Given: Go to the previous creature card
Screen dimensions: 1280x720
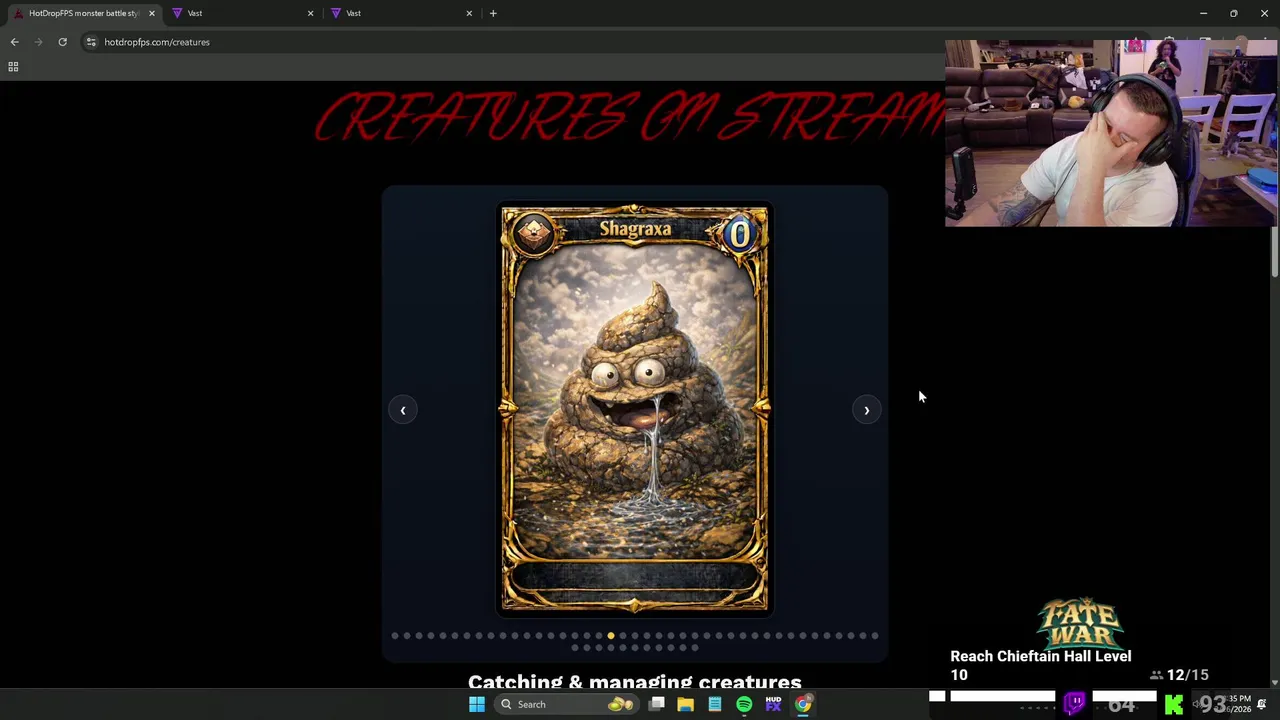Looking at the screenshot, I should click(403, 410).
